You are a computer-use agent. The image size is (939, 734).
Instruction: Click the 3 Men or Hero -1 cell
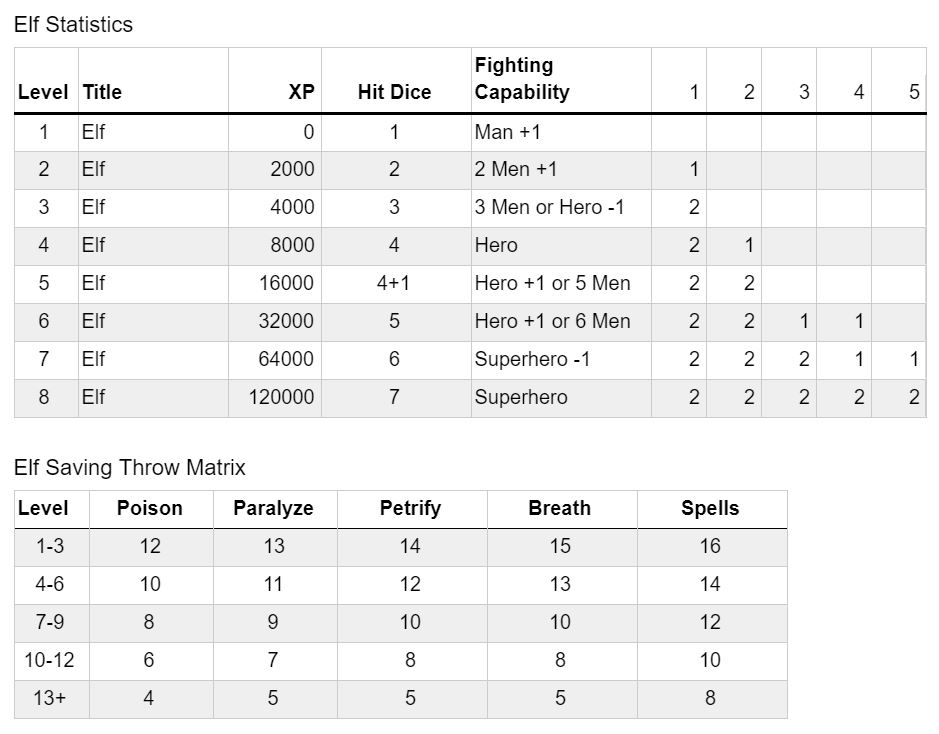(548, 207)
